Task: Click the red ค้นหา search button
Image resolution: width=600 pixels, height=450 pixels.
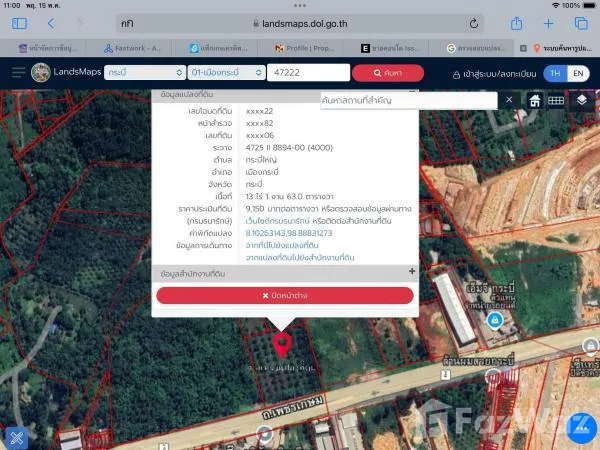Action: tap(387, 72)
